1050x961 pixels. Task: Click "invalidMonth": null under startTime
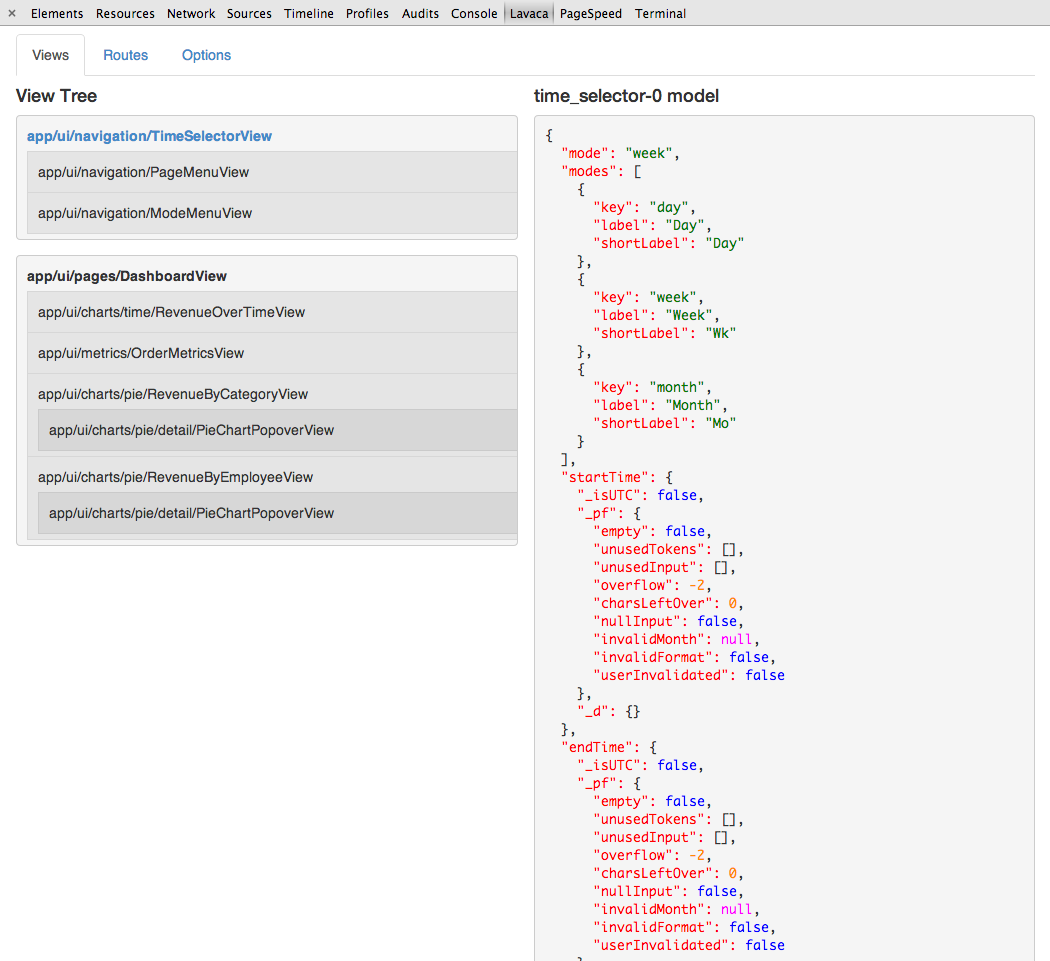pos(676,640)
